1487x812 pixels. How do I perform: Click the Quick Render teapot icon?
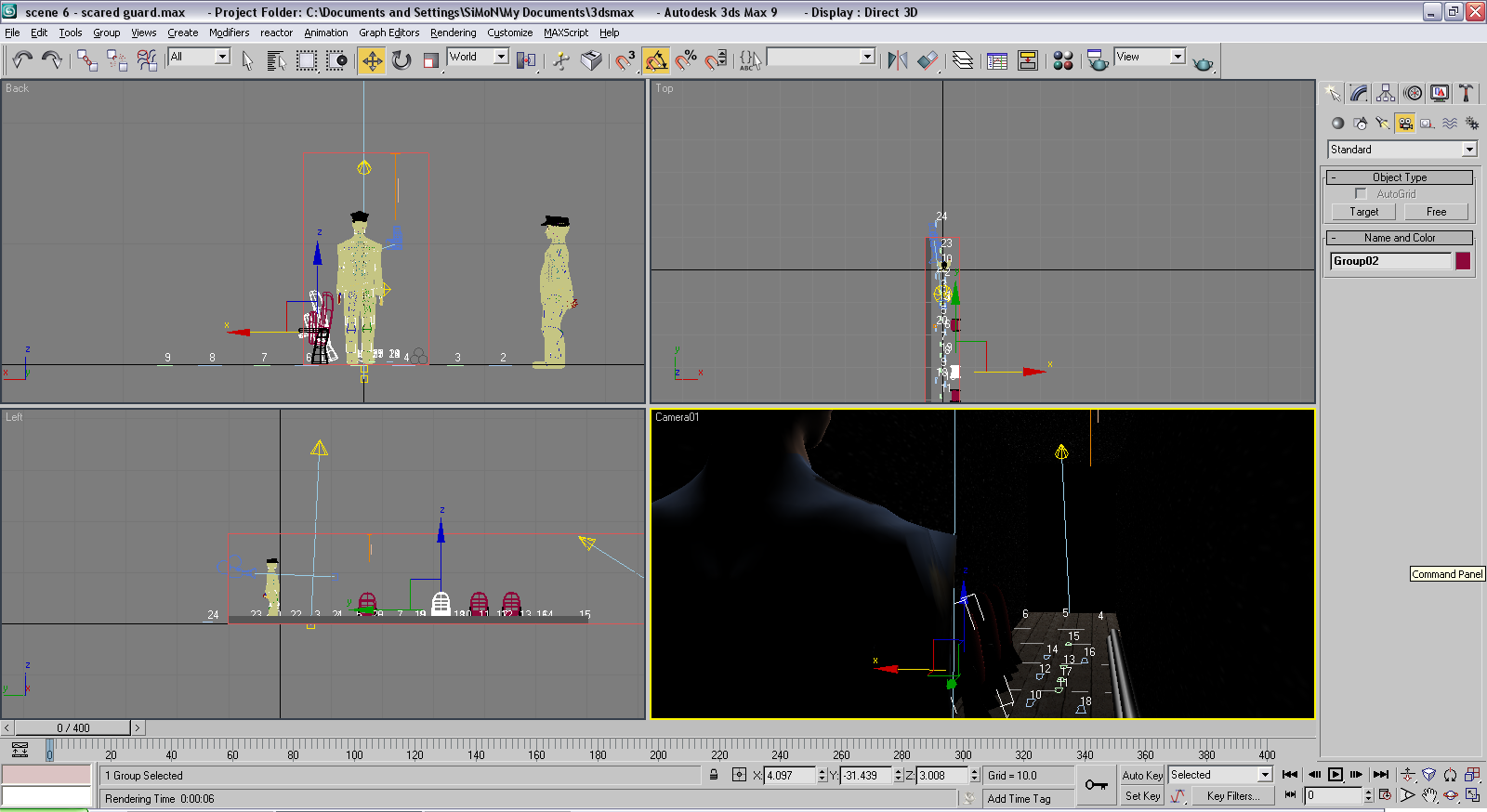(x=1203, y=62)
